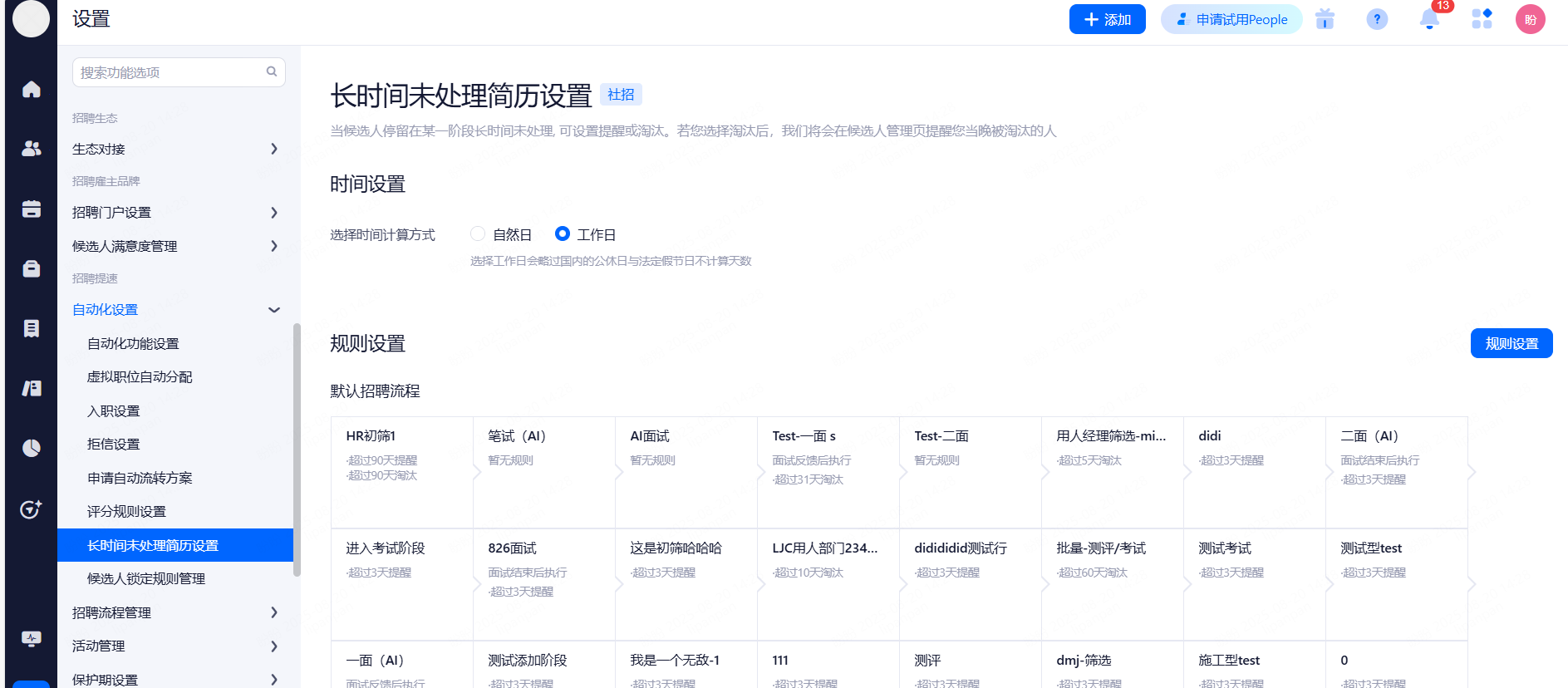
Task: Click the search magnifier icon in settings search
Action: click(x=271, y=72)
